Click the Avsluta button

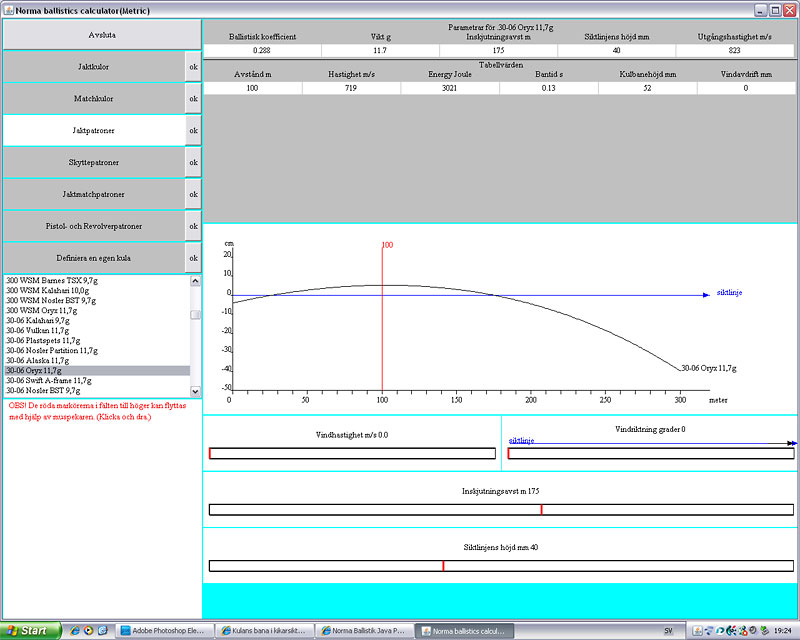95,34
